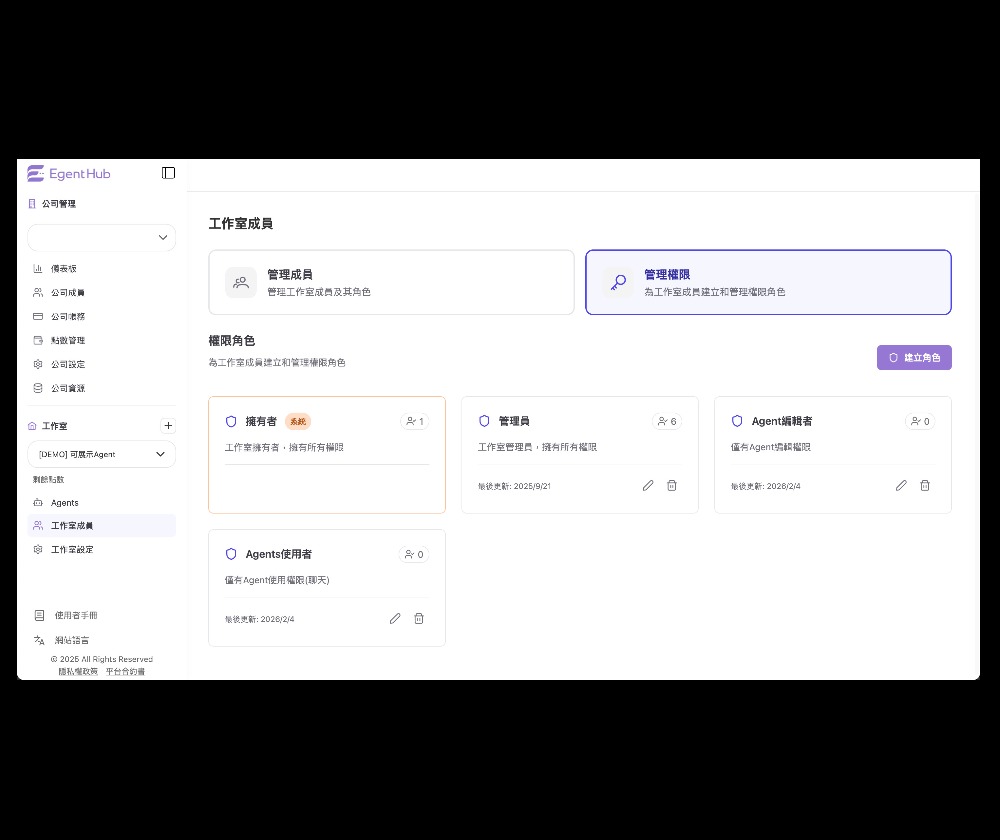Open the [DEMO] 可展示Agent workspace dropdown

pyautogui.click(x=101, y=453)
